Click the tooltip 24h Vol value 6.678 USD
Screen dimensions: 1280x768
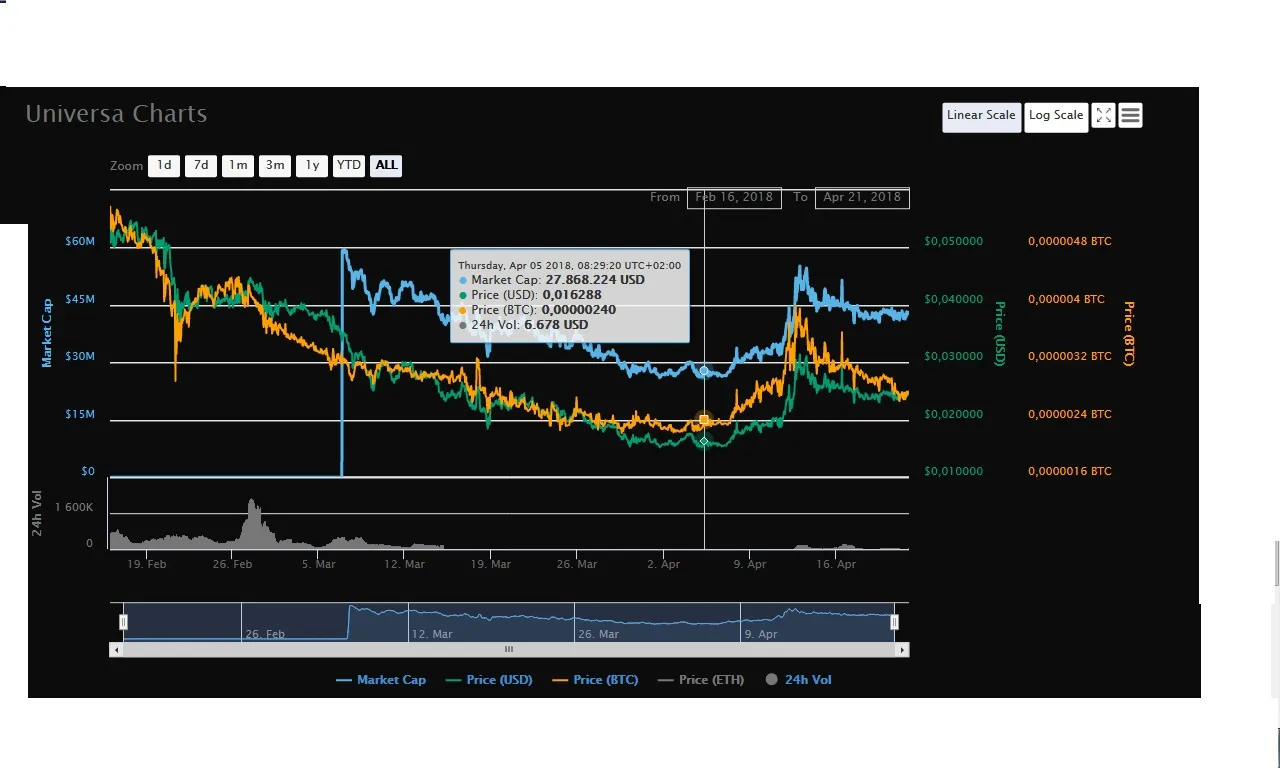click(x=556, y=325)
